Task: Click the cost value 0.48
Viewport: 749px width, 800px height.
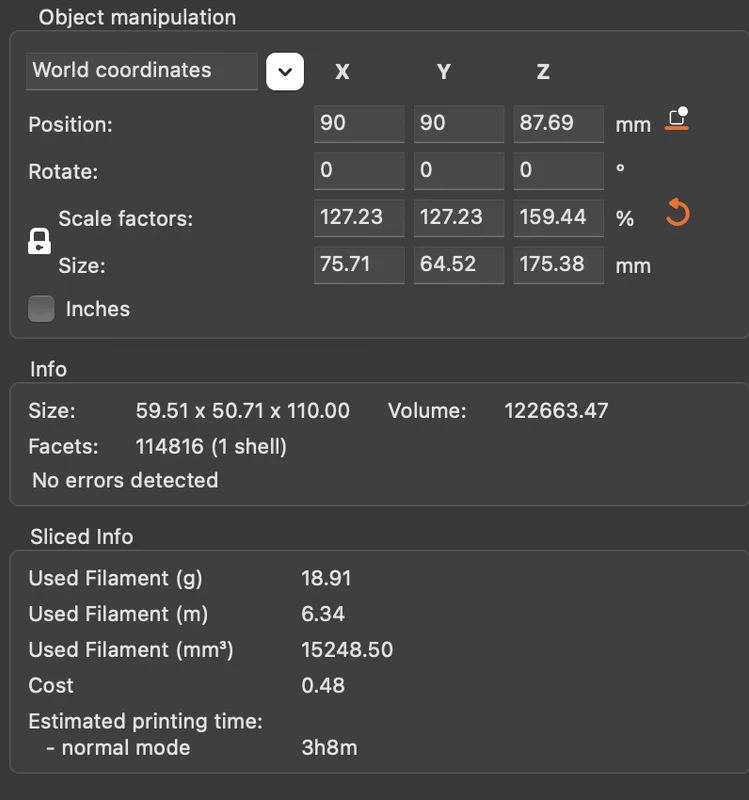Action: pos(323,686)
